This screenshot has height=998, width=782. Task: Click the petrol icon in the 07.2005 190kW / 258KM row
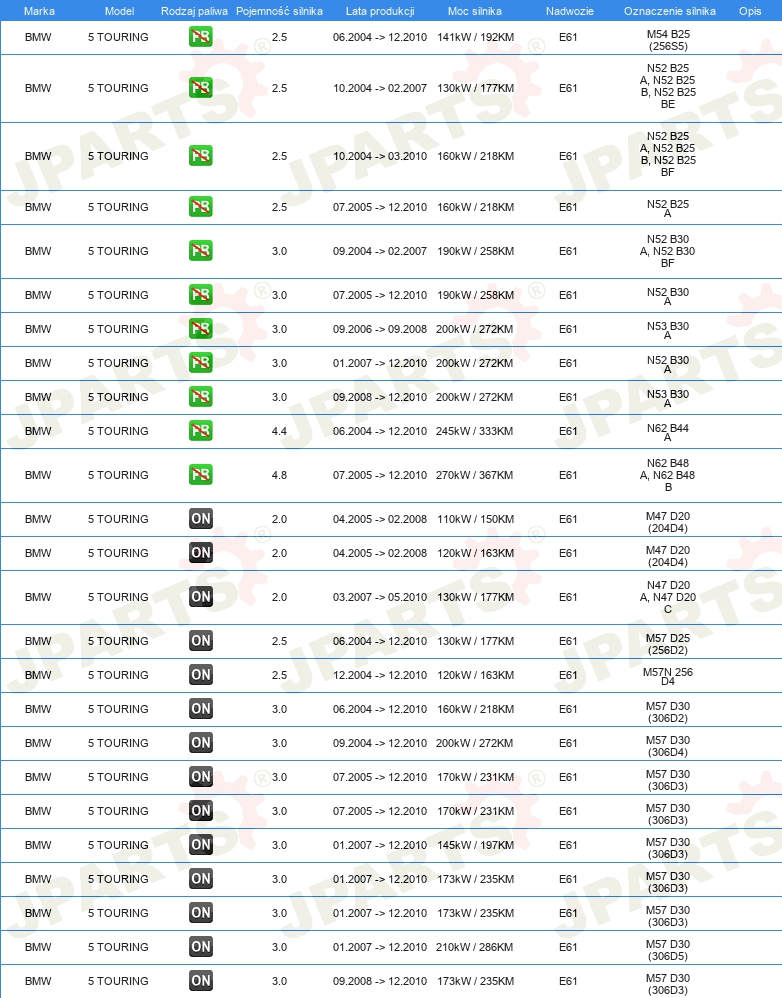(200, 295)
